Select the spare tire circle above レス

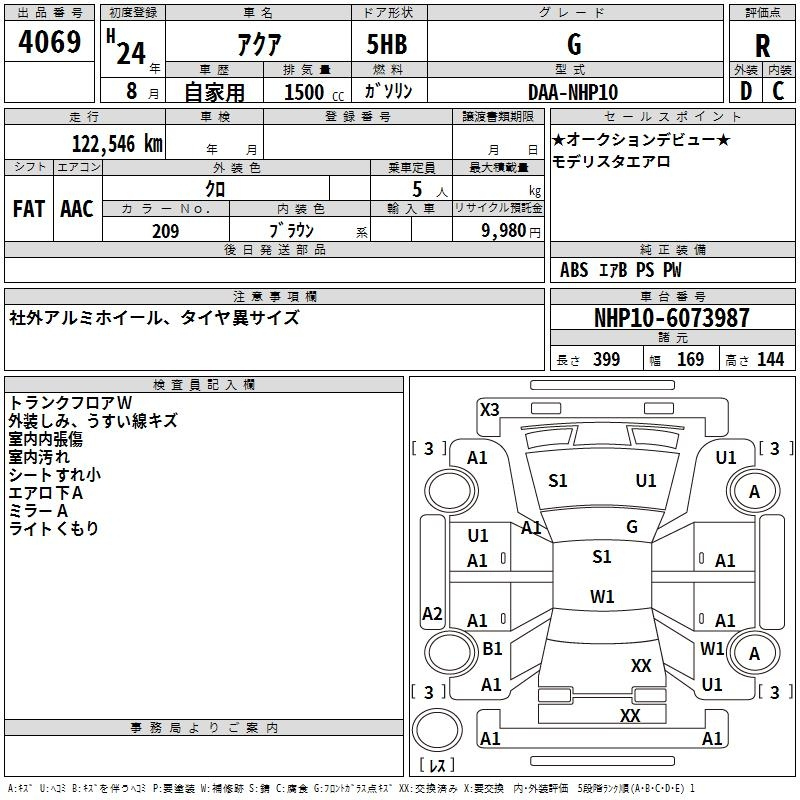(x=437, y=730)
